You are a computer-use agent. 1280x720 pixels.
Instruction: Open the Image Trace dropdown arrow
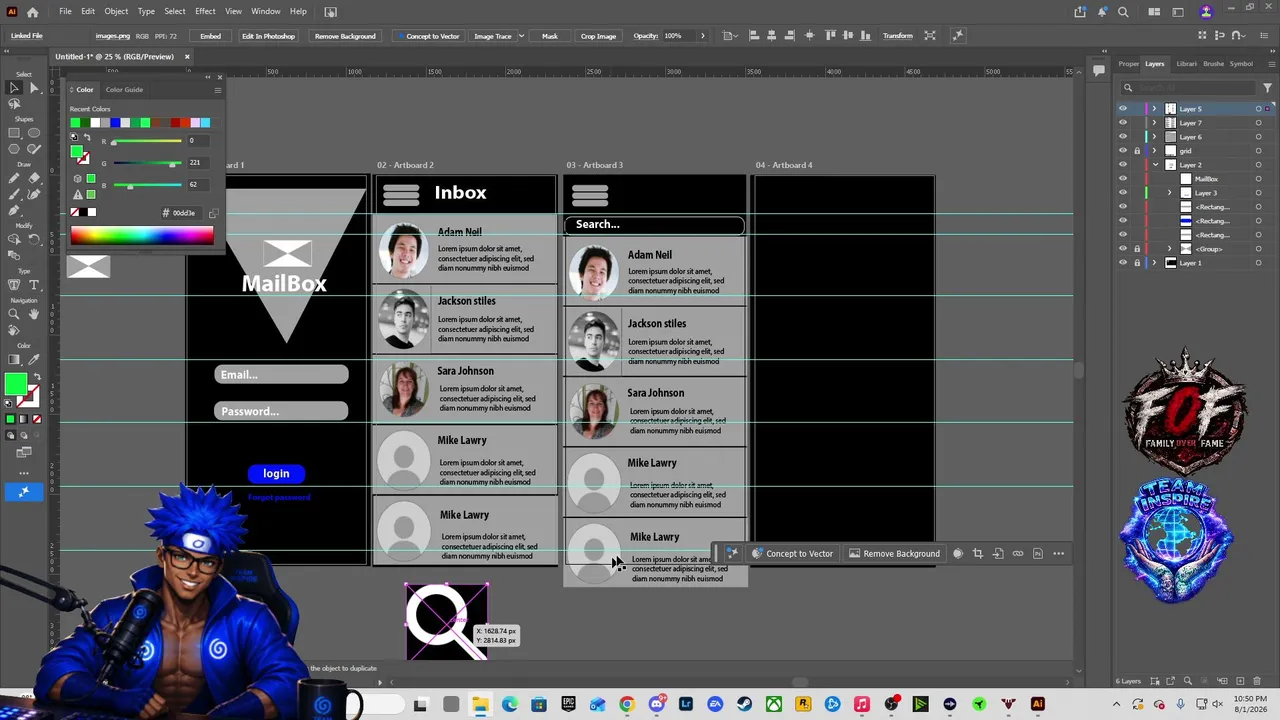[x=521, y=36]
